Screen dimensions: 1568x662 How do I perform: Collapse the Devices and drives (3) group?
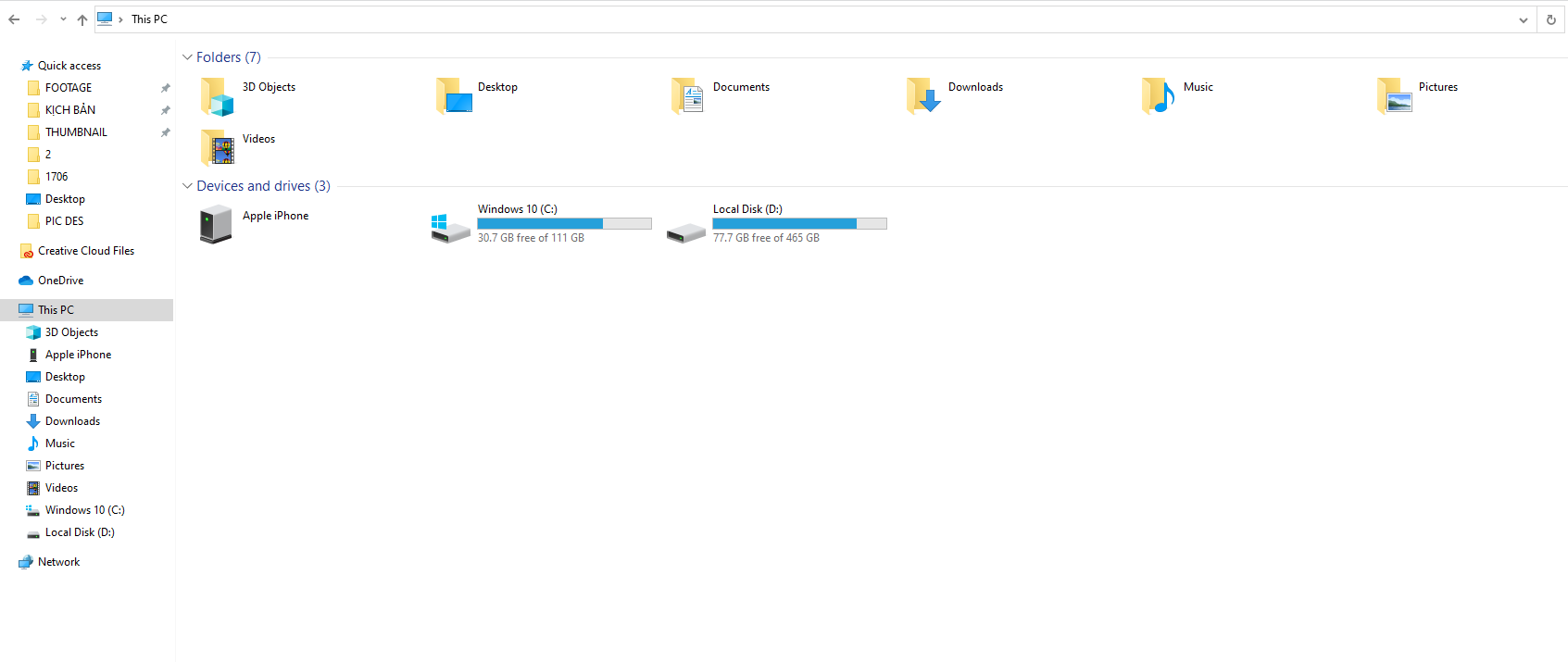tap(187, 186)
